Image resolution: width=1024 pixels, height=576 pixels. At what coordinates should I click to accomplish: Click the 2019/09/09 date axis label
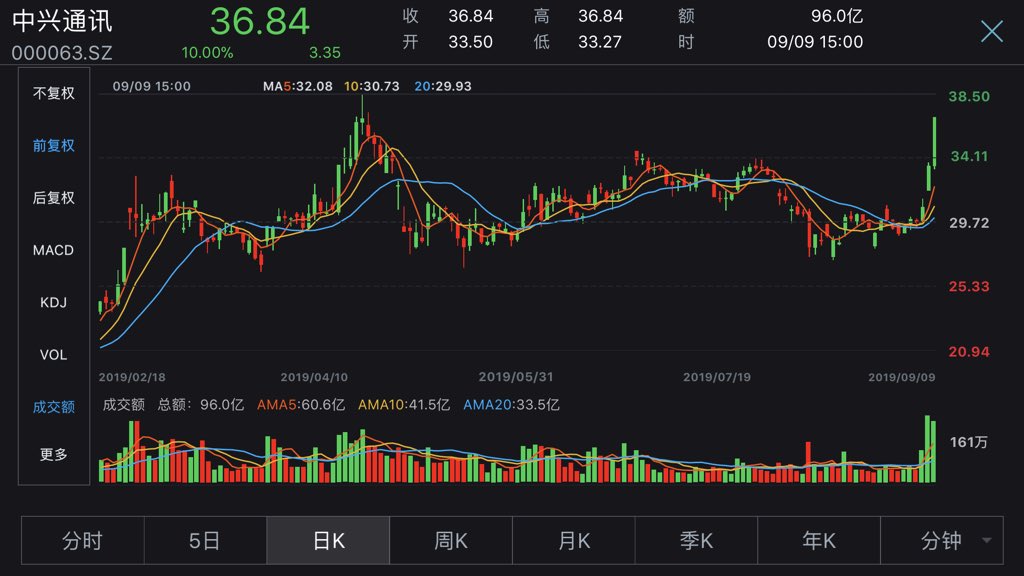pyautogui.click(x=901, y=377)
